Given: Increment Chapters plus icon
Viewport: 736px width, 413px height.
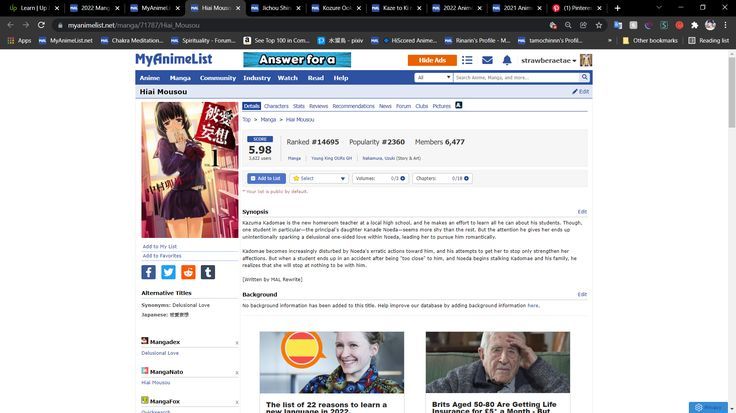Looking at the screenshot, I should point(466,178).
